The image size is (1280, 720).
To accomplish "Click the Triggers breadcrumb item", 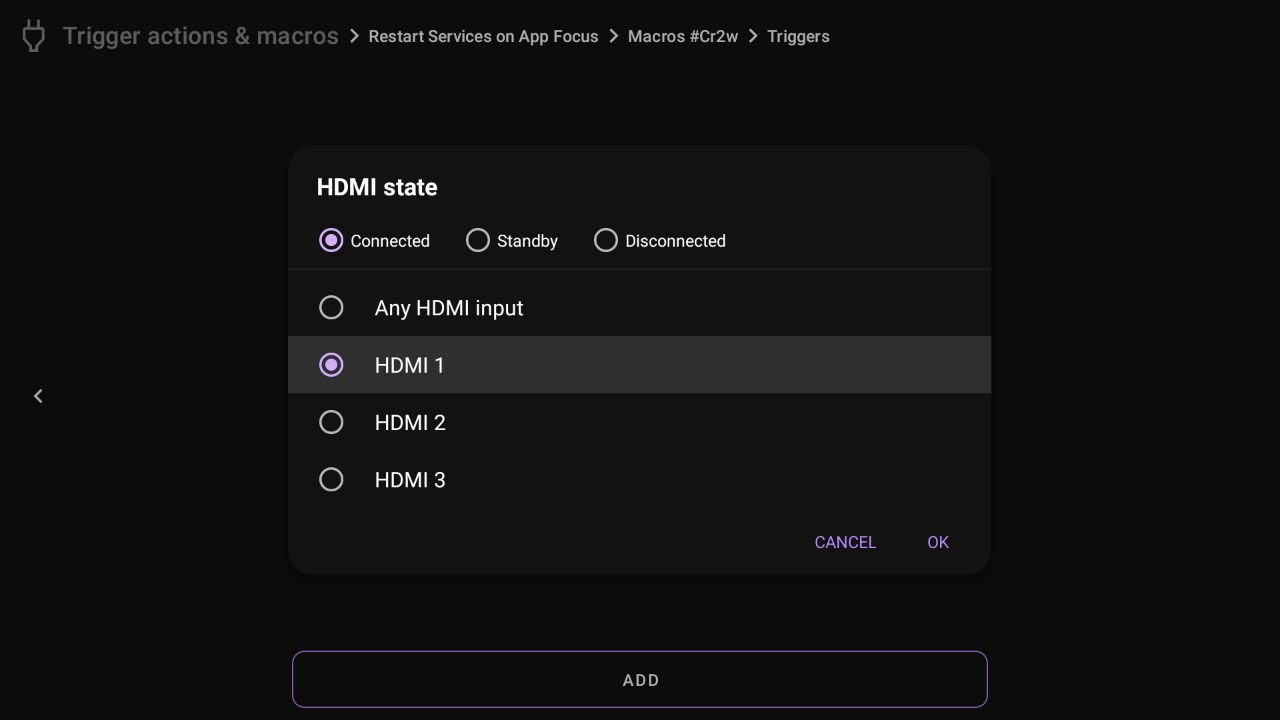I will pyautogui.click(x=798, y=36).
